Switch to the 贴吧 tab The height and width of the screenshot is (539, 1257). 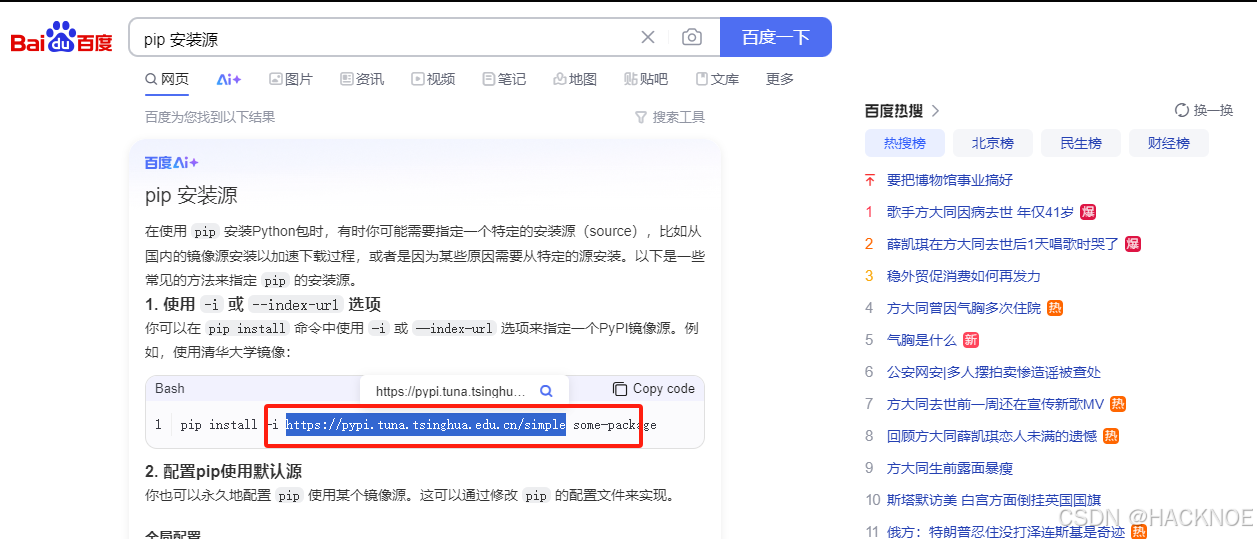tap(646, 79)
